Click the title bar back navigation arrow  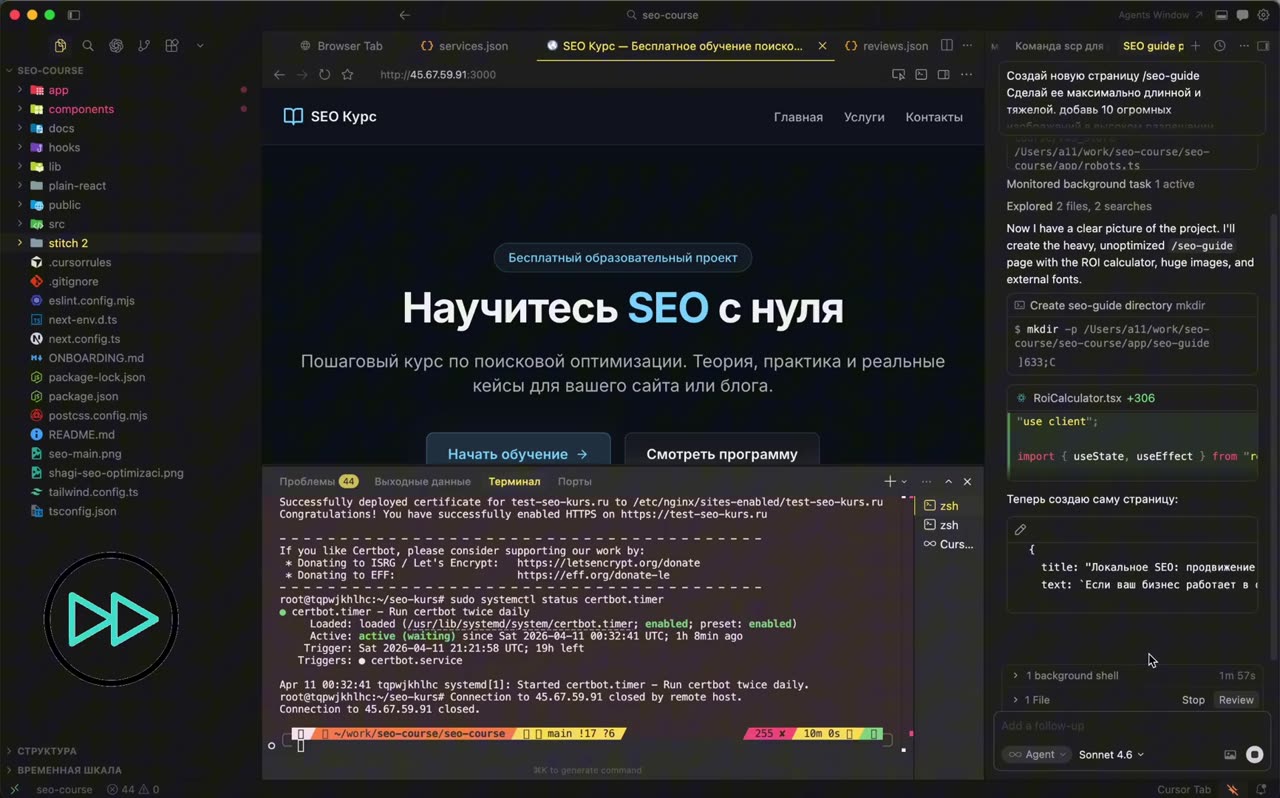404,15
